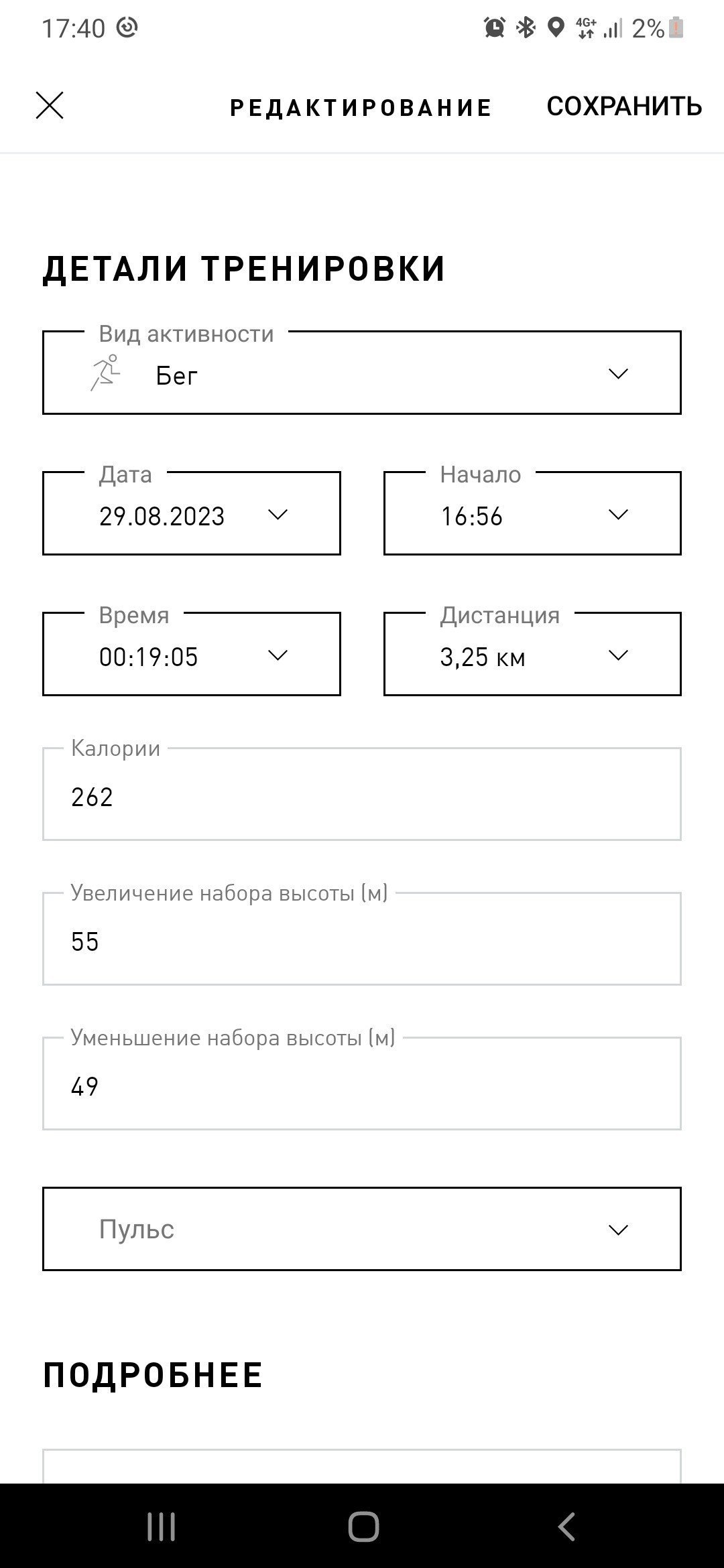Viewport: 724px width, 1568px height.
Task: Tap the Android home button icon
Action: click(x=363, y=1526)
